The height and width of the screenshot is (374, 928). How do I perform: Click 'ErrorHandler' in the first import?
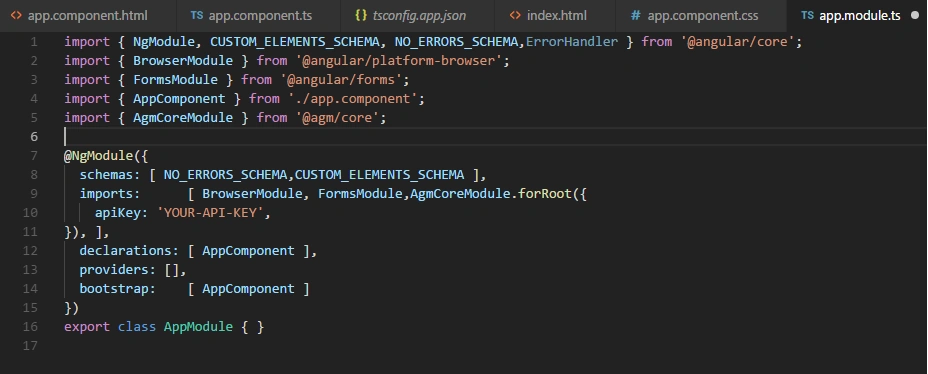pyautogui.click(x=572, y=42)
